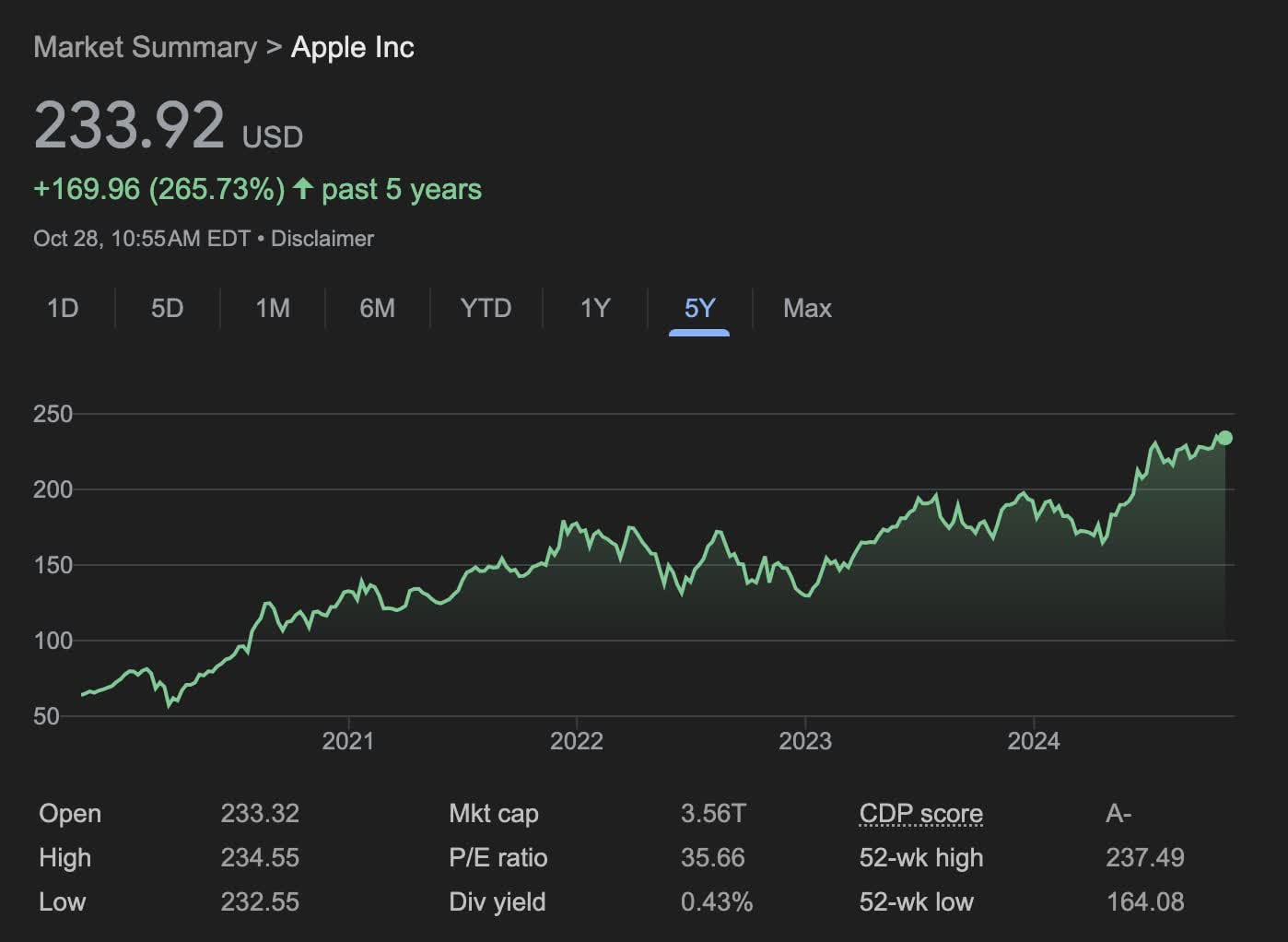Click the Apple Inc title
1288x942 pixels.
click(353, 47)
